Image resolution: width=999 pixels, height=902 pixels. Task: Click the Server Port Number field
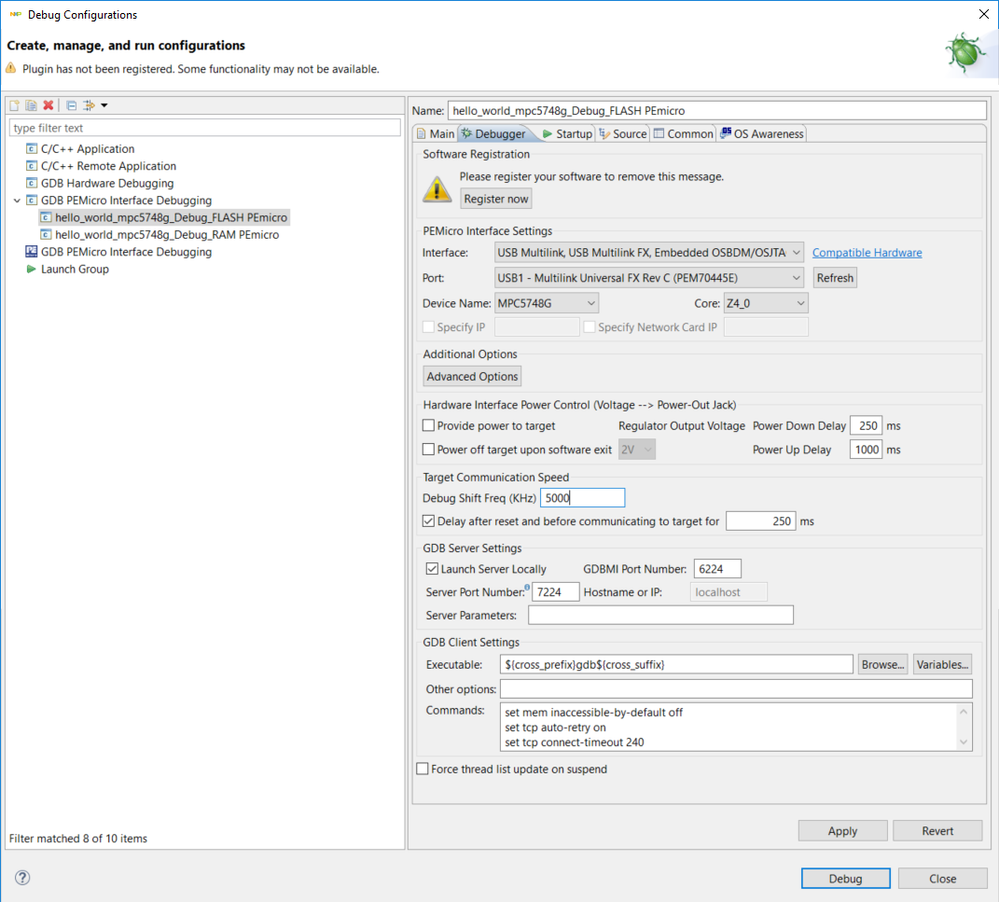556,592
